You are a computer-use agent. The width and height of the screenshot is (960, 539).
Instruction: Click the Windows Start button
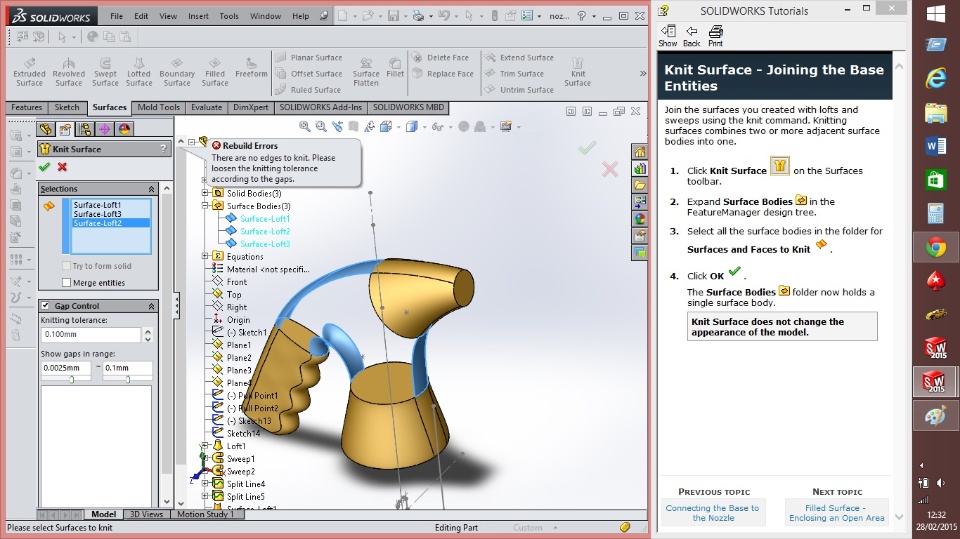936,13
